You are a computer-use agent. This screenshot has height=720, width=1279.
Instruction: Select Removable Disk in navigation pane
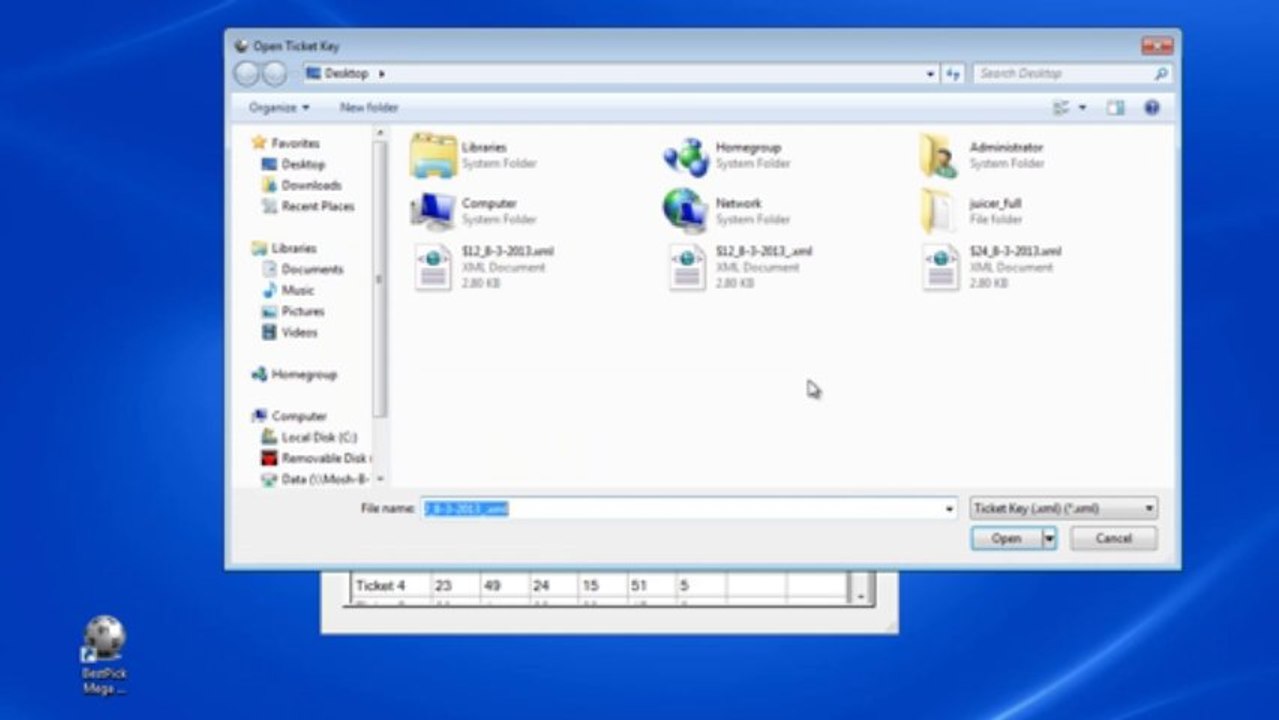pyautogui.click(x=315, y=458)
